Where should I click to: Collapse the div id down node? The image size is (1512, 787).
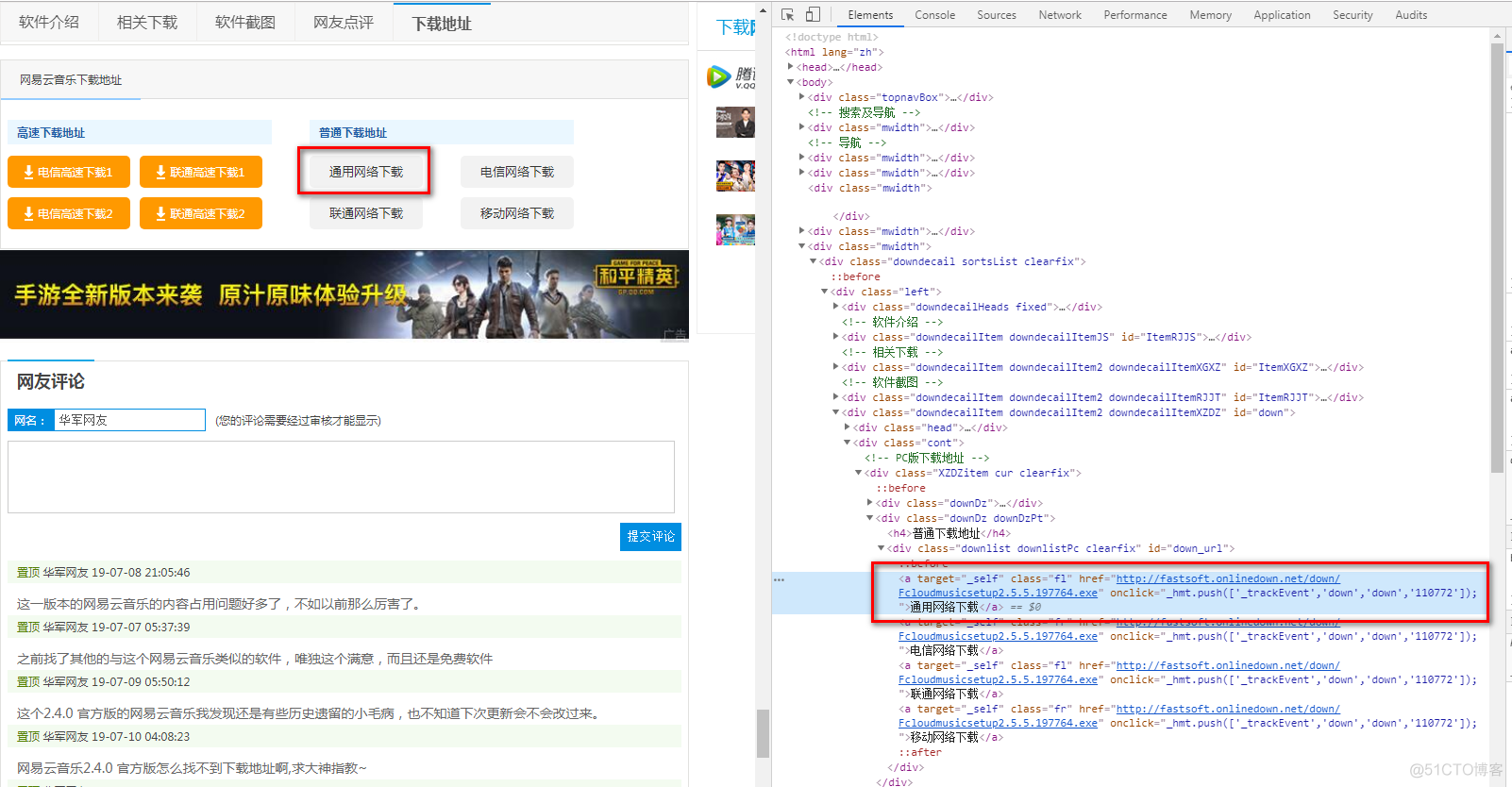(x=836, y=412)
